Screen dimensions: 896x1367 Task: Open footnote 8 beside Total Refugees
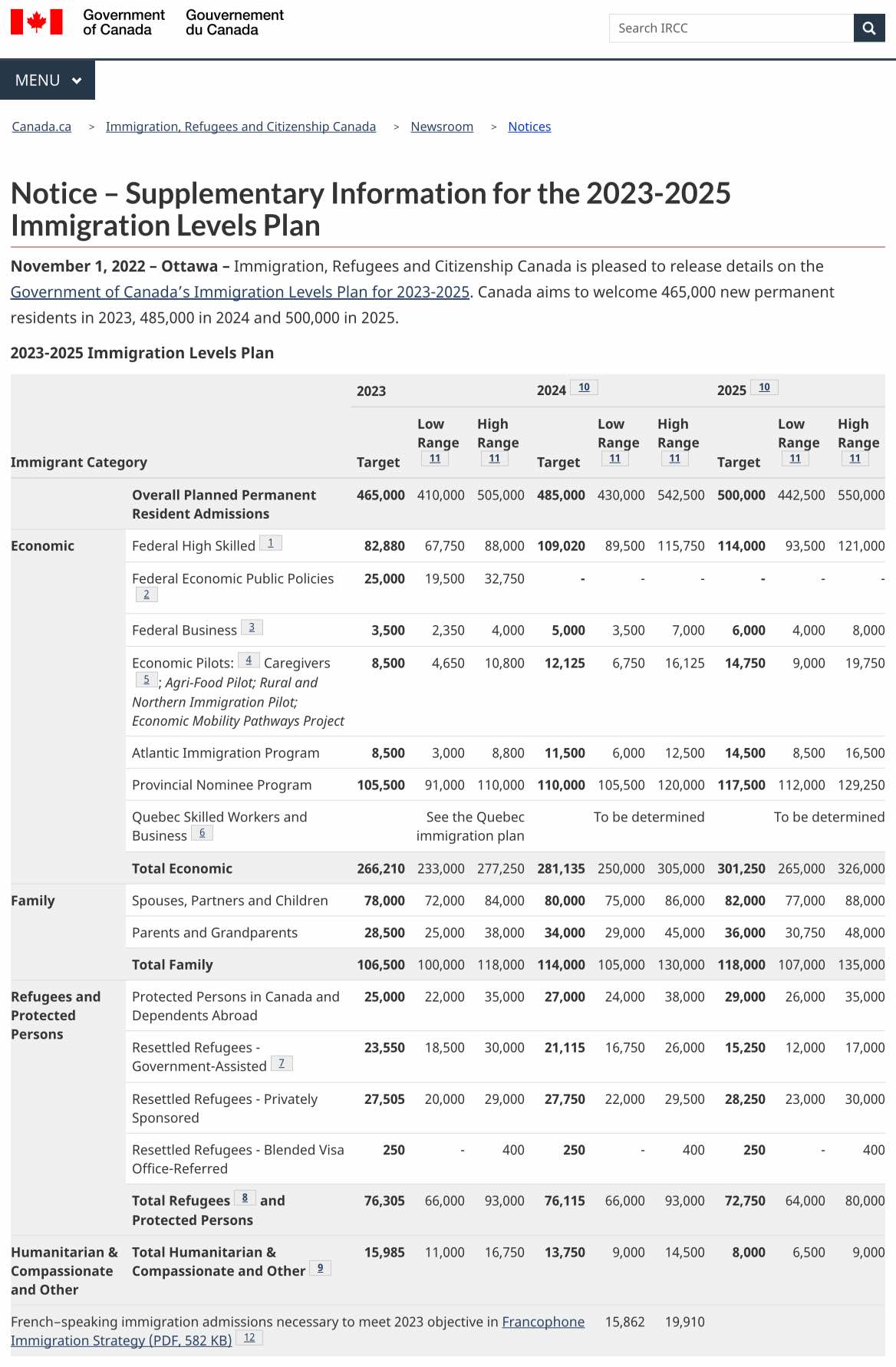click(x=245, y=1198)
